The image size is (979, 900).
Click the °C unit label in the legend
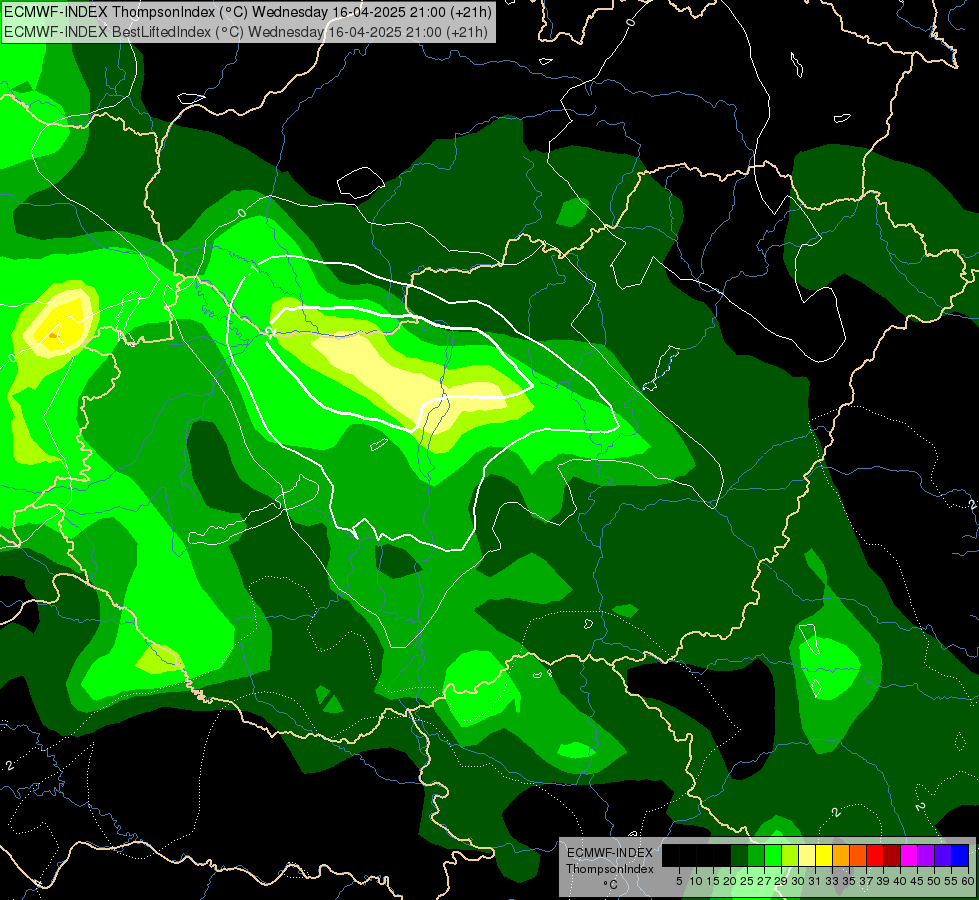tap(611, 885)
